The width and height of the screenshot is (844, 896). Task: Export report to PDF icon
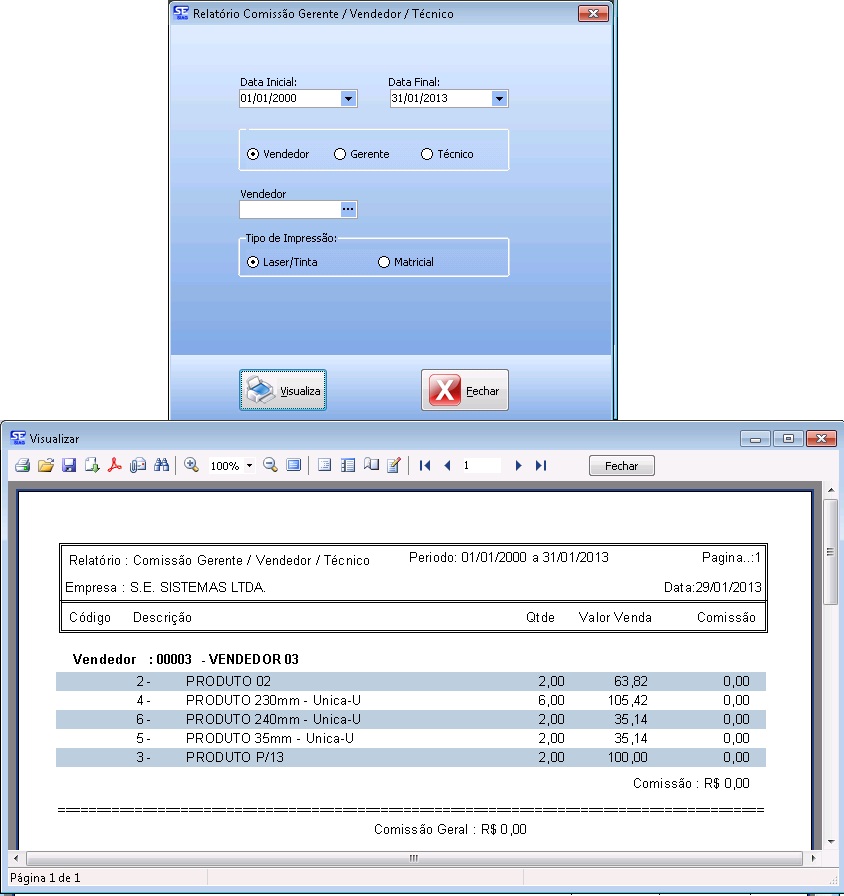click(x=115, y=466)
